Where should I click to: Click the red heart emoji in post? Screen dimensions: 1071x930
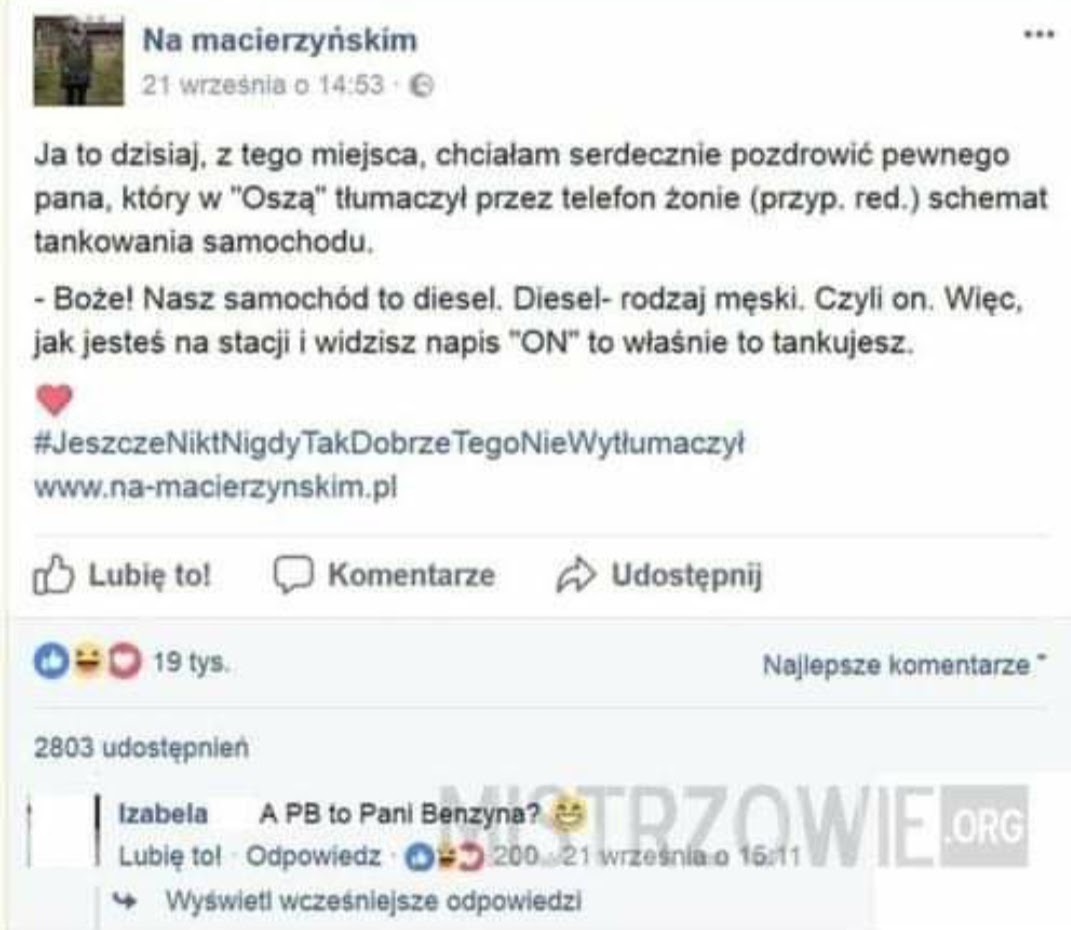coord(54,400)
